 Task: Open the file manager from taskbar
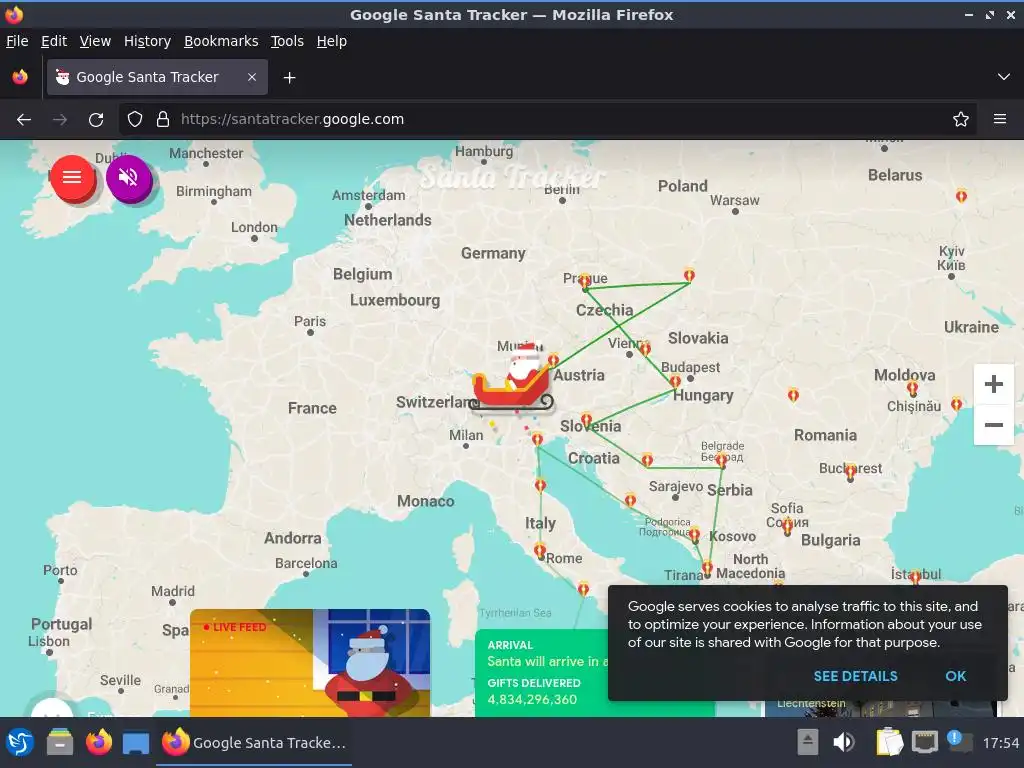[60, 743]
